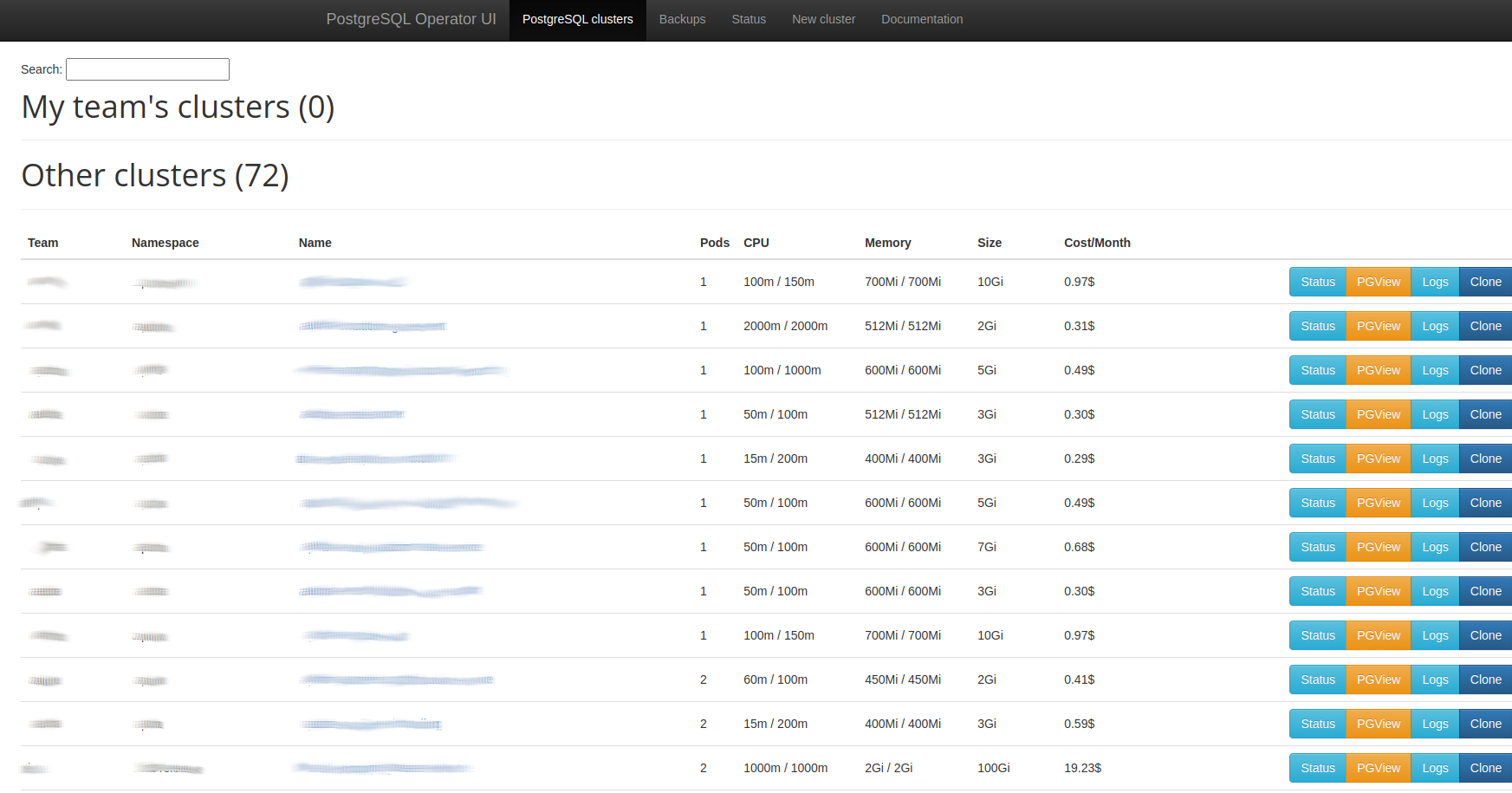Open Logs in the 0.29$ row

click(x=1435, y=458)
